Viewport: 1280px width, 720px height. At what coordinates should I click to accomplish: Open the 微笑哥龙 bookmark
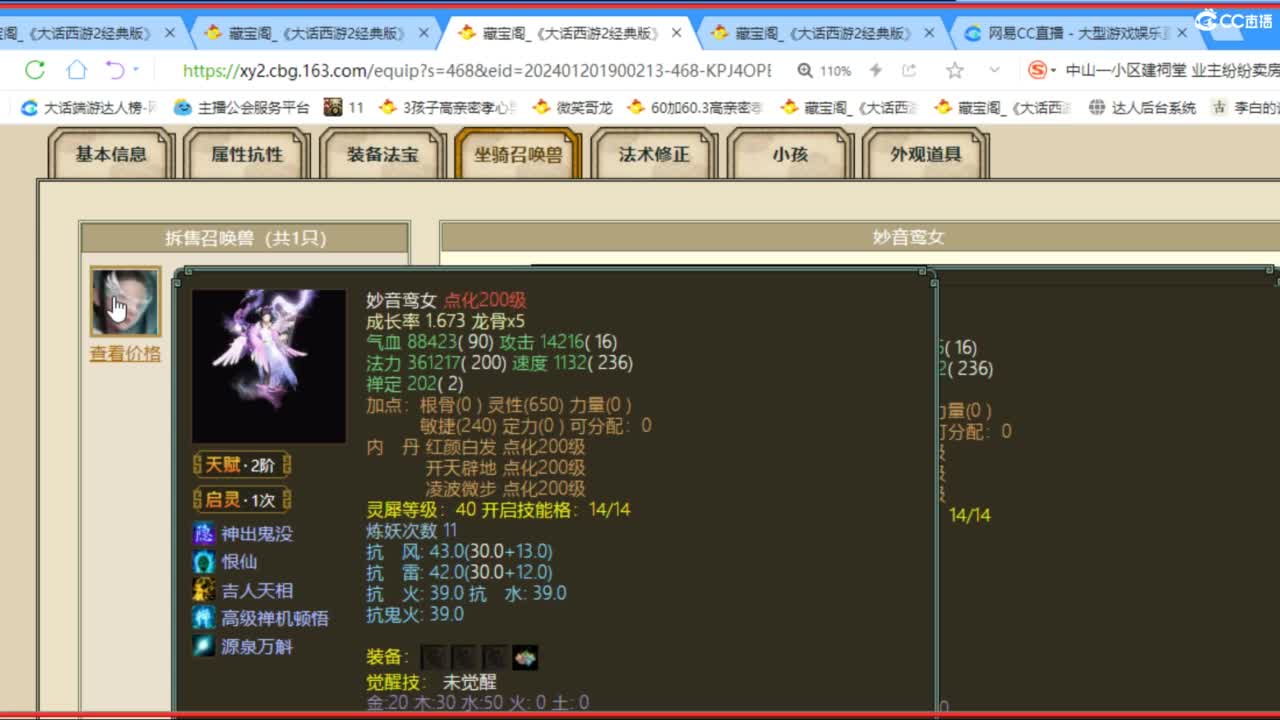(572, 108)
